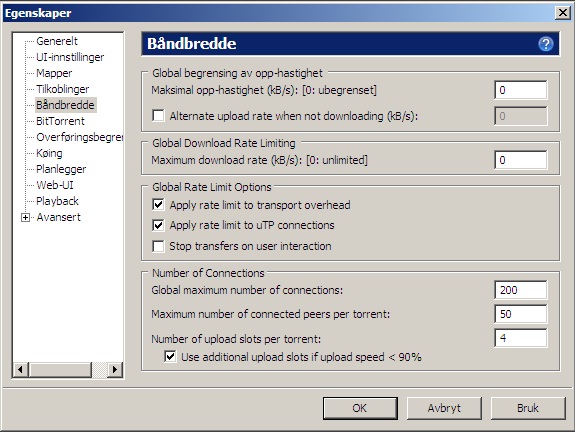Image resolution: width=575 pixels, height=432 pixels.
Task: Click the tree scrollbar right arrow
Action: 115,369
